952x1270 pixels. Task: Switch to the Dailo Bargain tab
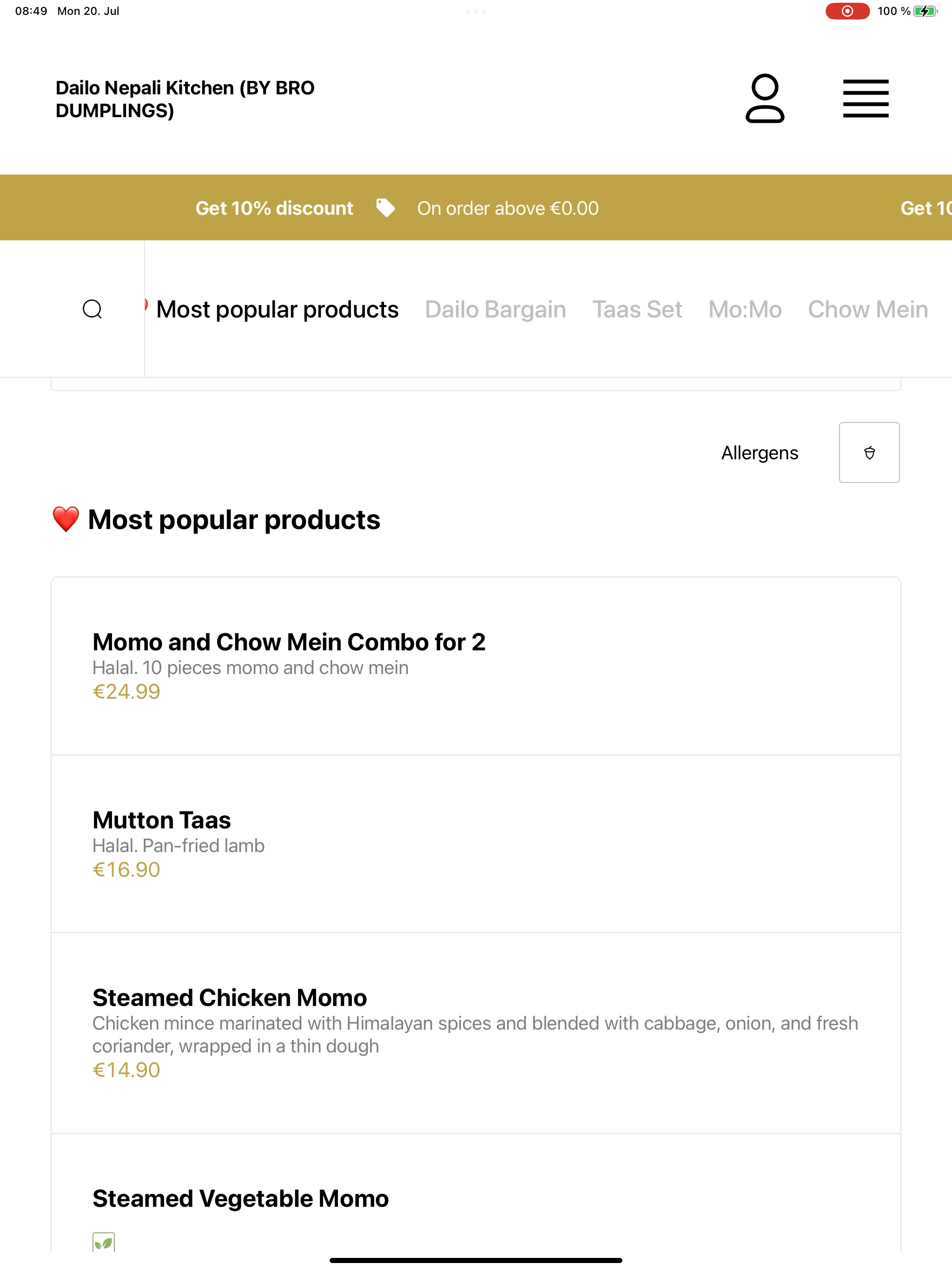(x=496, y=310)
